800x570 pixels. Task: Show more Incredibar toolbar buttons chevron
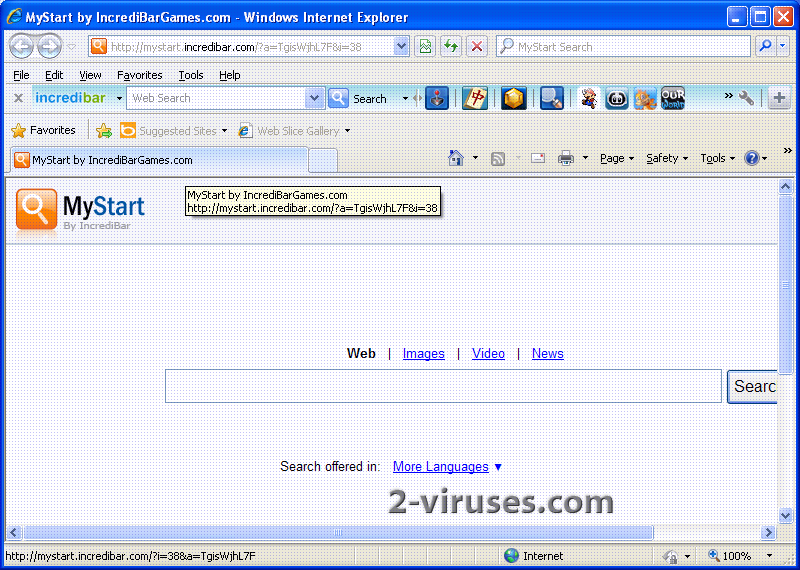(729, 95)
